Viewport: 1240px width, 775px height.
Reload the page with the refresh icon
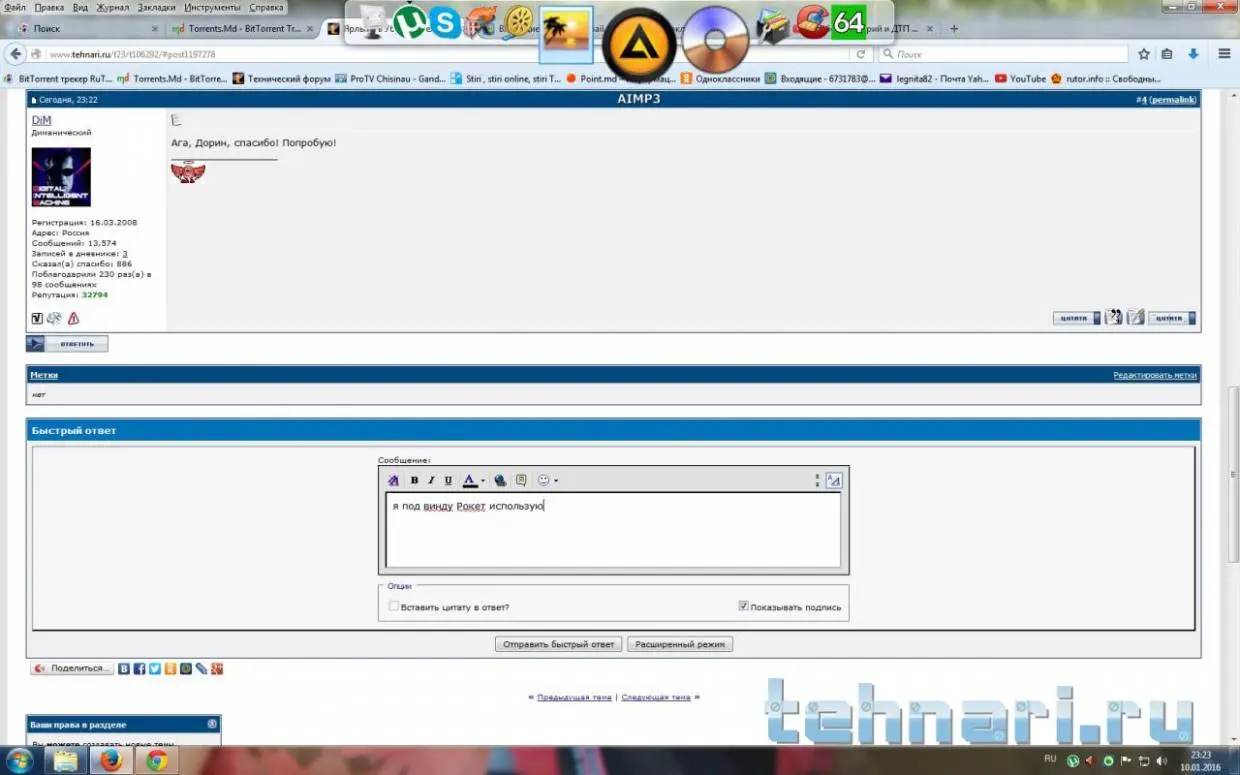[x=860, y=54]
